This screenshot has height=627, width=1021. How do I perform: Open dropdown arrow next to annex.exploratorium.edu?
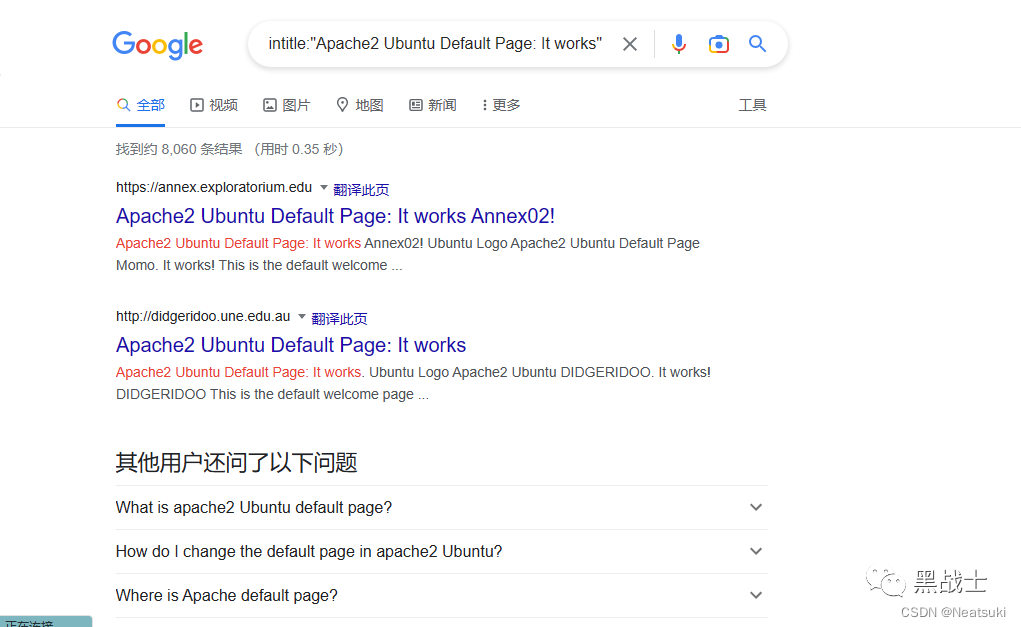pyautogui.click(x=324, y=188)
